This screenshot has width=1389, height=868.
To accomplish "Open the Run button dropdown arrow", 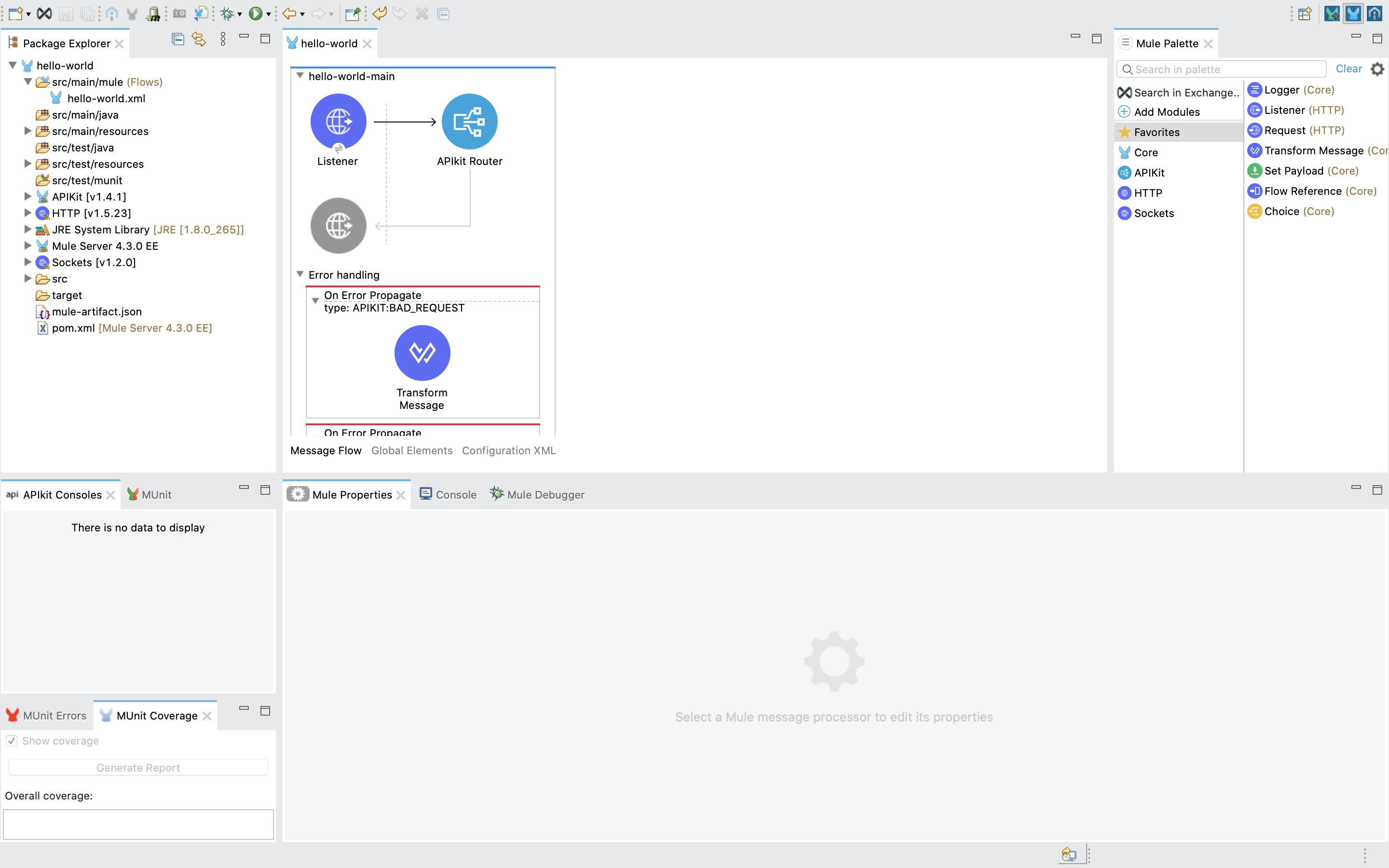I will 269,14.
